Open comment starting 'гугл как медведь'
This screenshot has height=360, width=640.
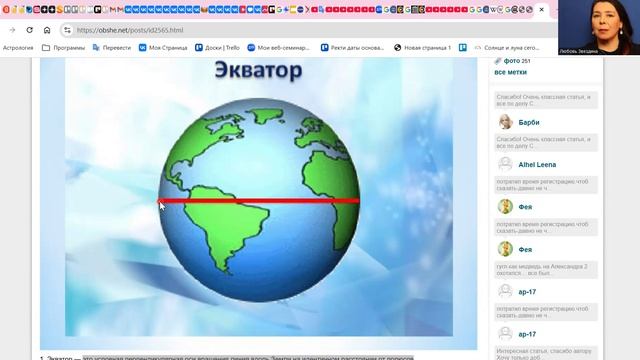[546, 270]
